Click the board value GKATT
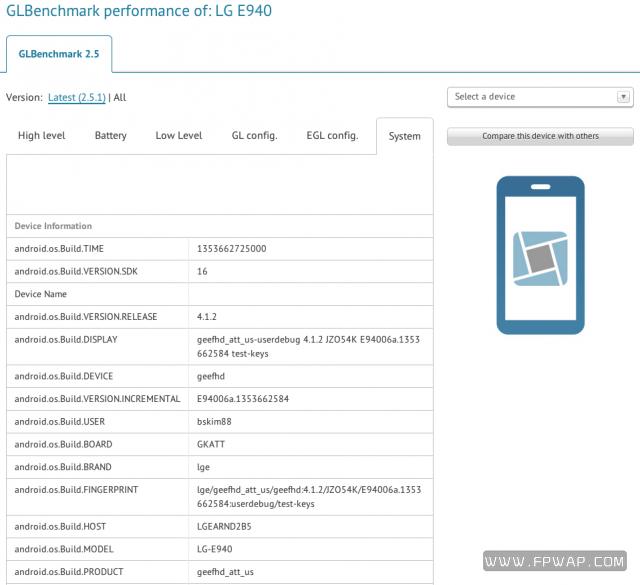 tap(211, 445)
